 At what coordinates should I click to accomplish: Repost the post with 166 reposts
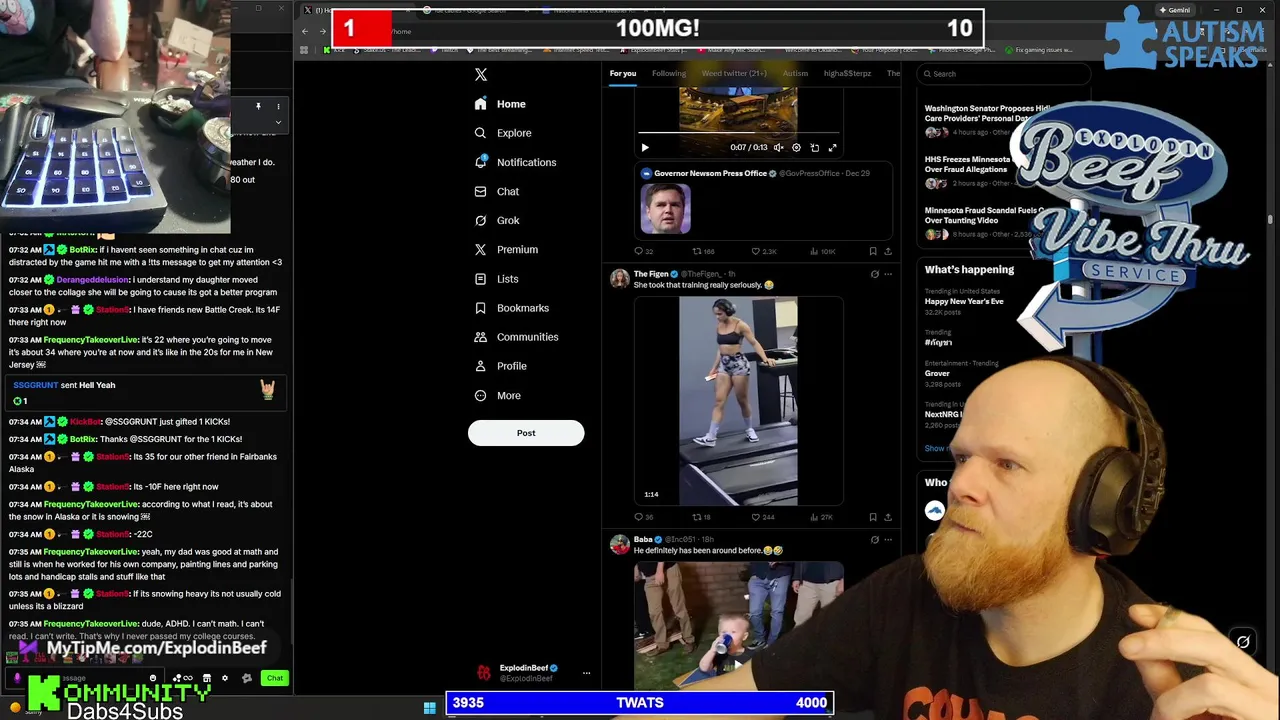click(x=703, y=251)
